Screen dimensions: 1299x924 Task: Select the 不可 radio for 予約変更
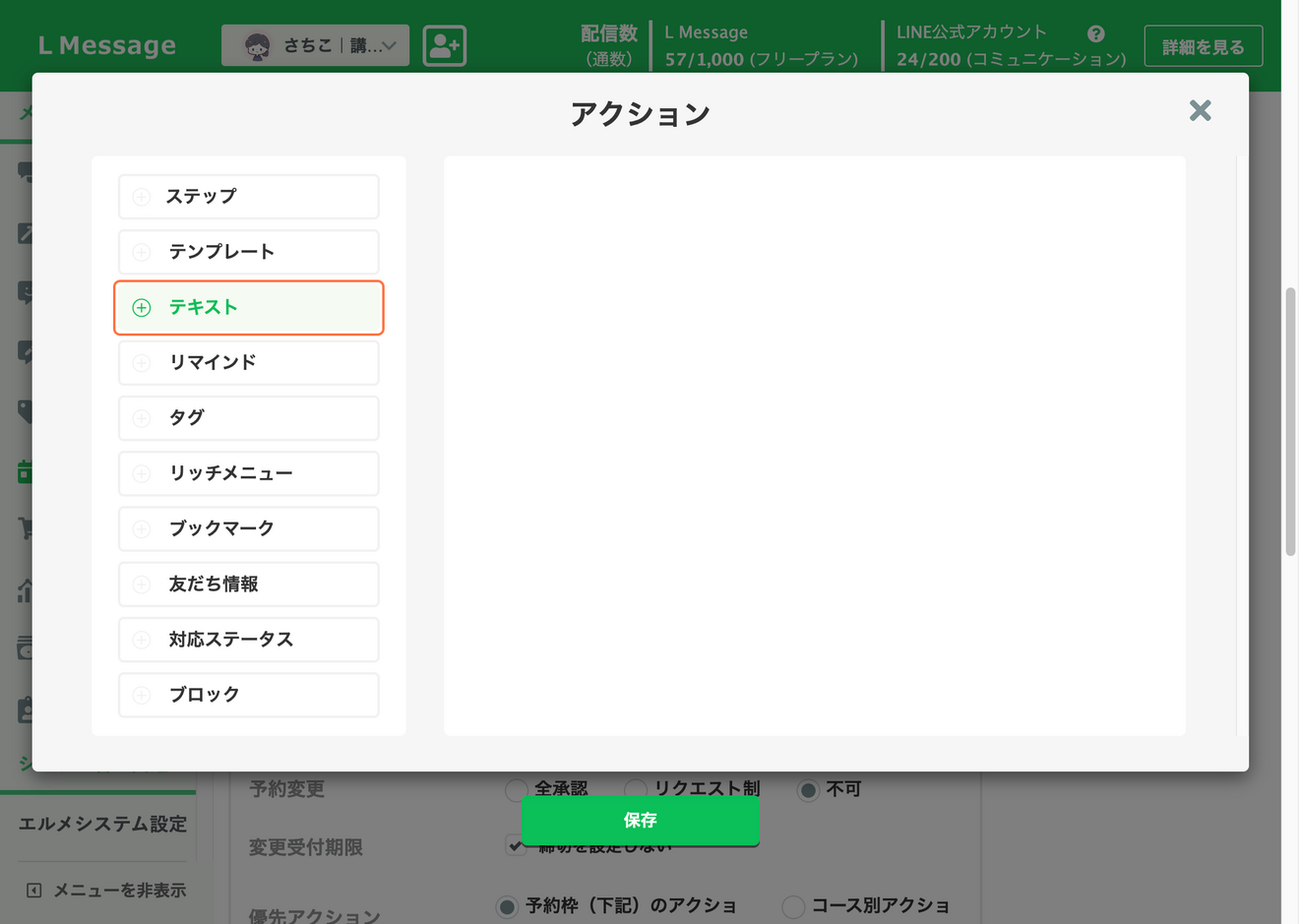pyautogui.click(x=809, y=788)
